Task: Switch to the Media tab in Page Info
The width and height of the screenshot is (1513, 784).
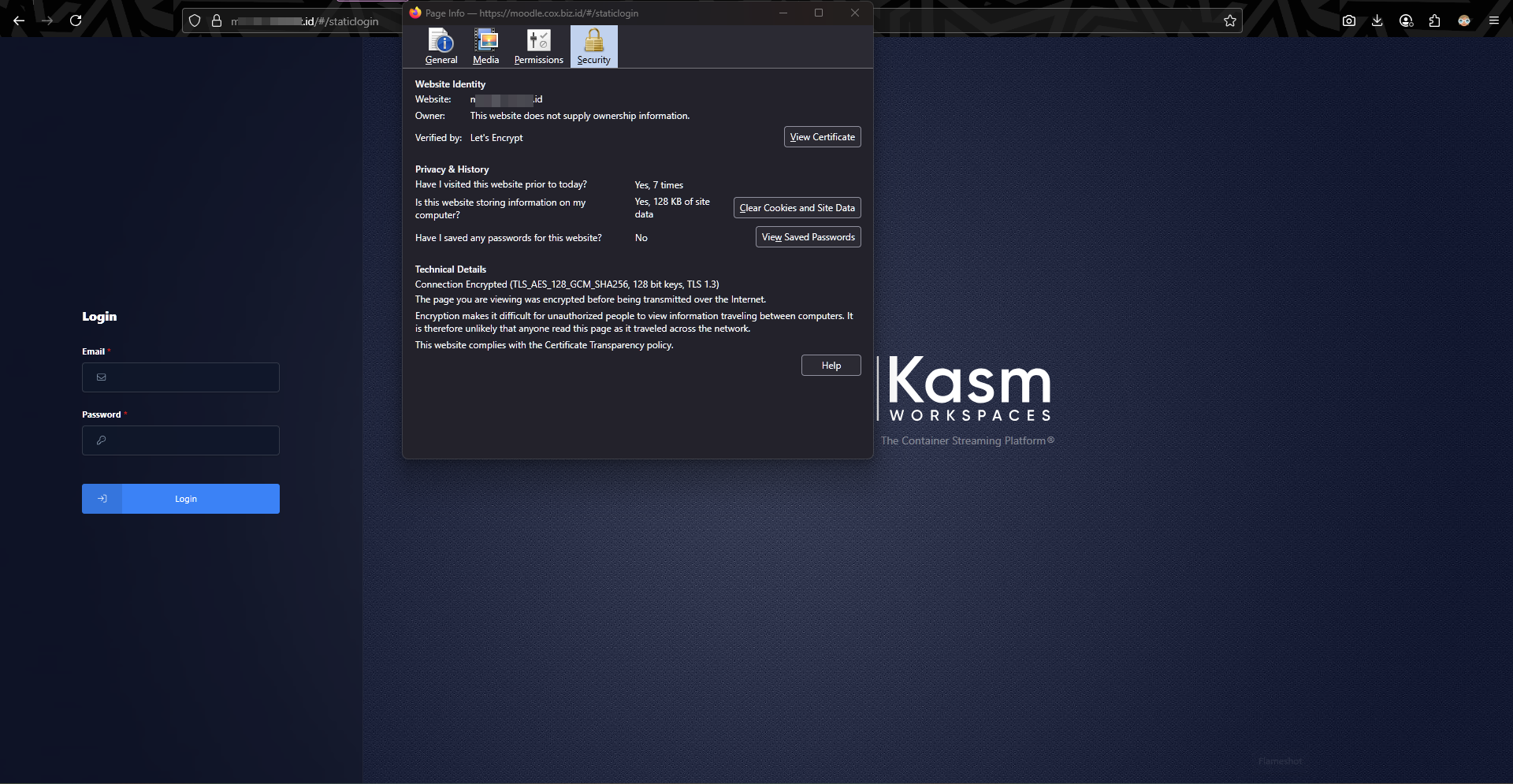Action: click(485, 46)
